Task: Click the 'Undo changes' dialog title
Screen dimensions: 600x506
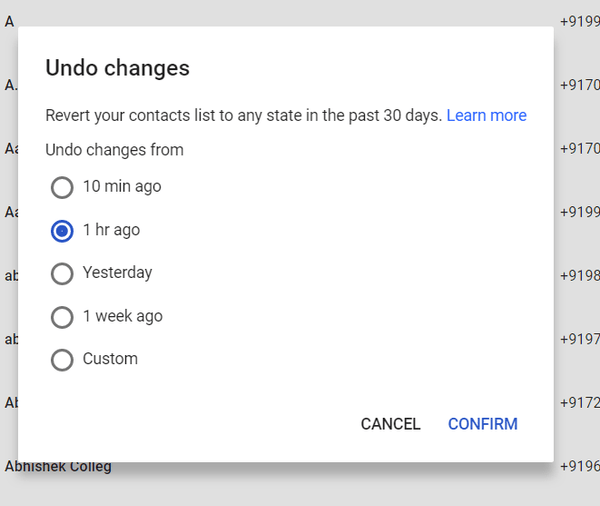Action: 117,69
